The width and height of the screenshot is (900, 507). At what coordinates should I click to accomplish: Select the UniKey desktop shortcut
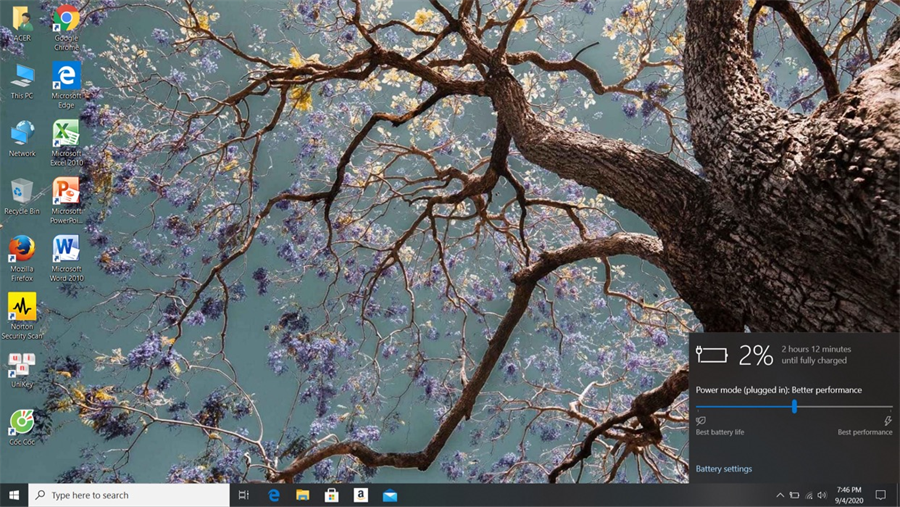point(22,370)
